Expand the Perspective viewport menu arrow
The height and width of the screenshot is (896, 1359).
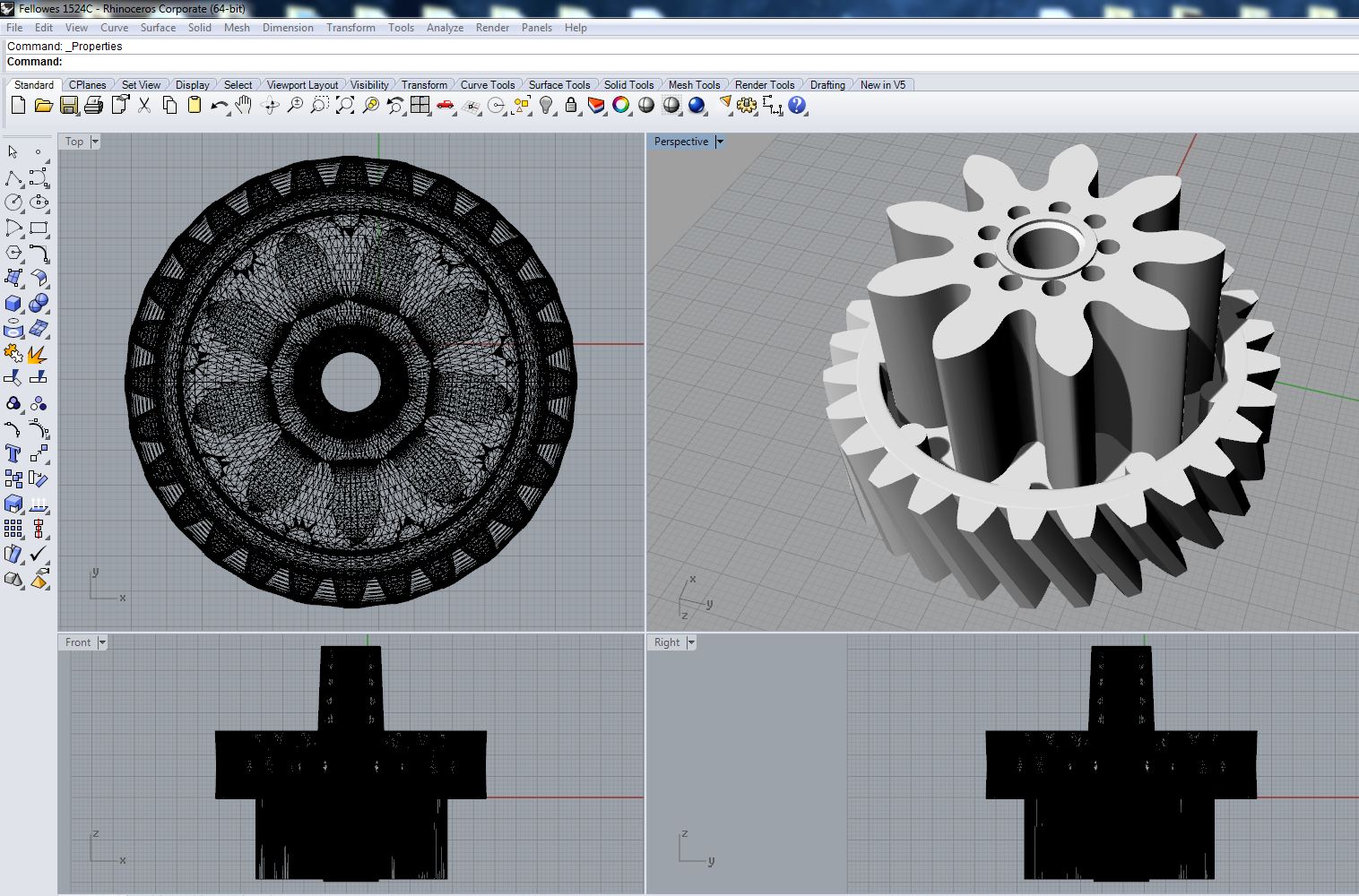[x=719, y=142]
